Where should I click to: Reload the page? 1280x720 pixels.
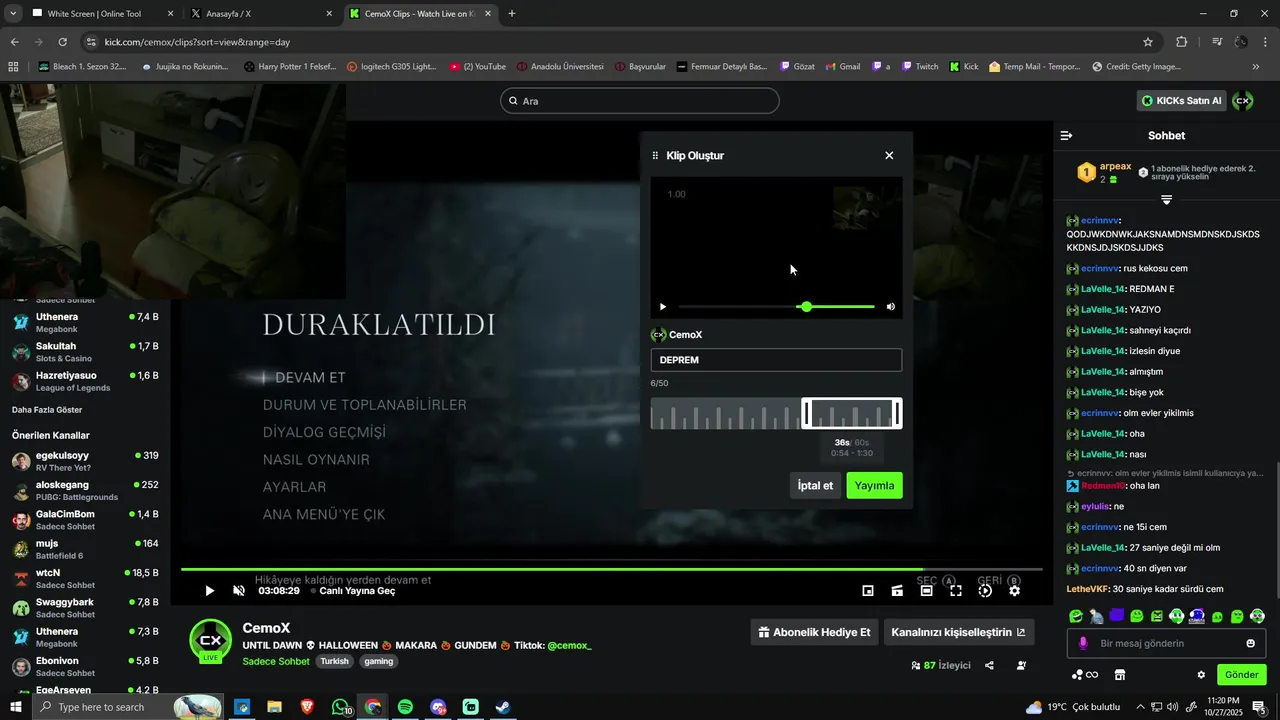coord(62,42)
